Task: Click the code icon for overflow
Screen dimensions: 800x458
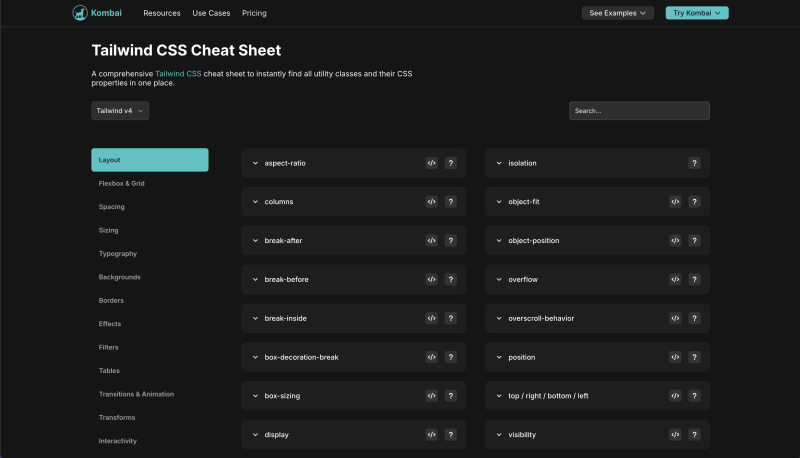Action: click(675, 280)
